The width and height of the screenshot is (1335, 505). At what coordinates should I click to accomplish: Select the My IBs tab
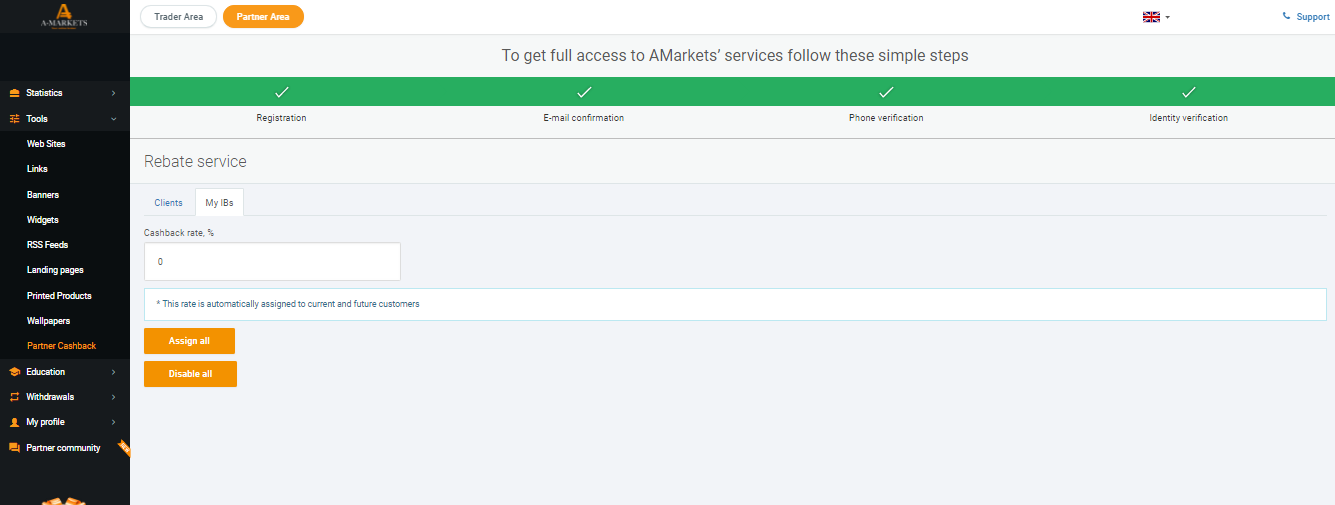(x=219, y=202)
